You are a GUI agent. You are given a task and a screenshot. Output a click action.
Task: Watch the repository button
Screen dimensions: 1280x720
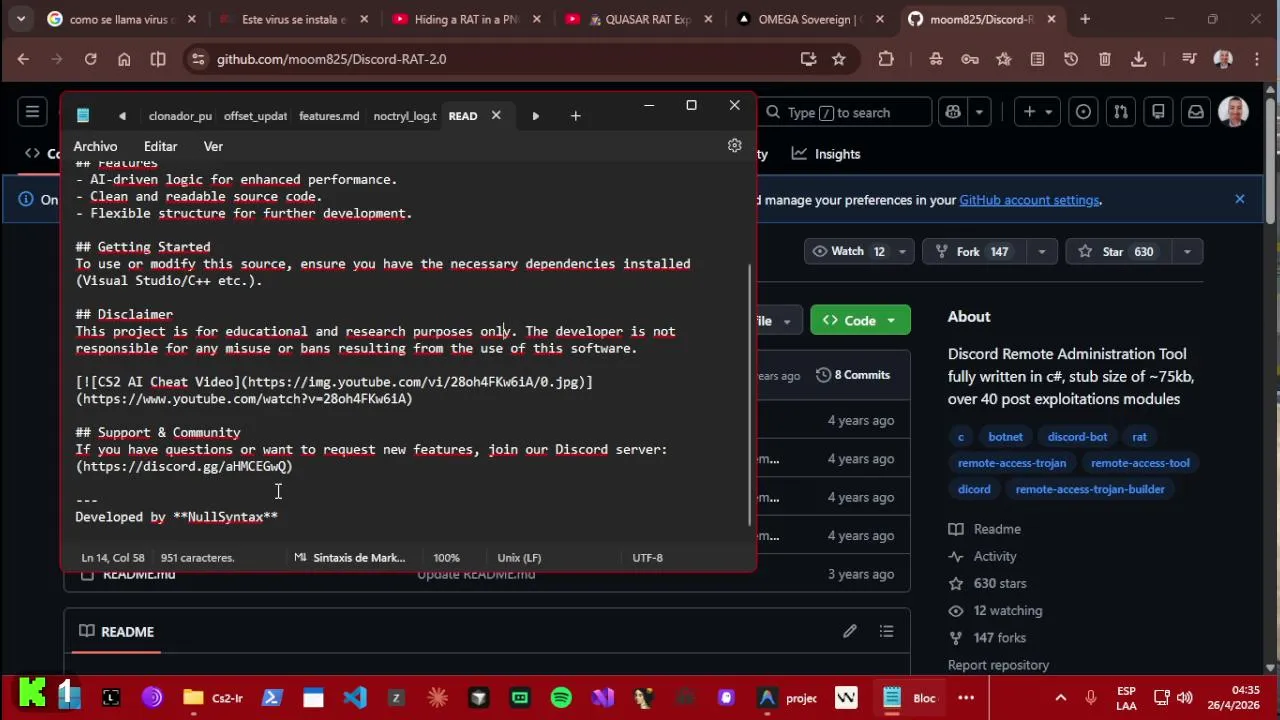tap(852, 252)
